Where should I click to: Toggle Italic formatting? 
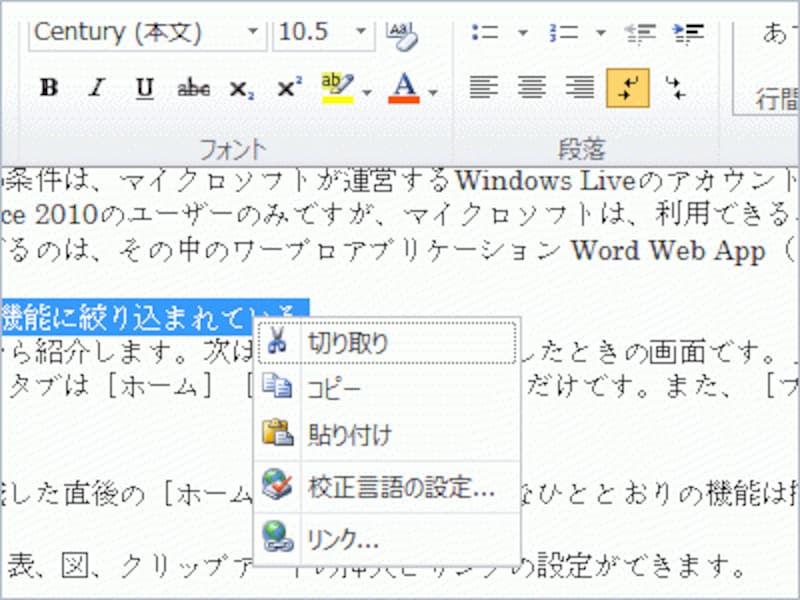[97, 88]
